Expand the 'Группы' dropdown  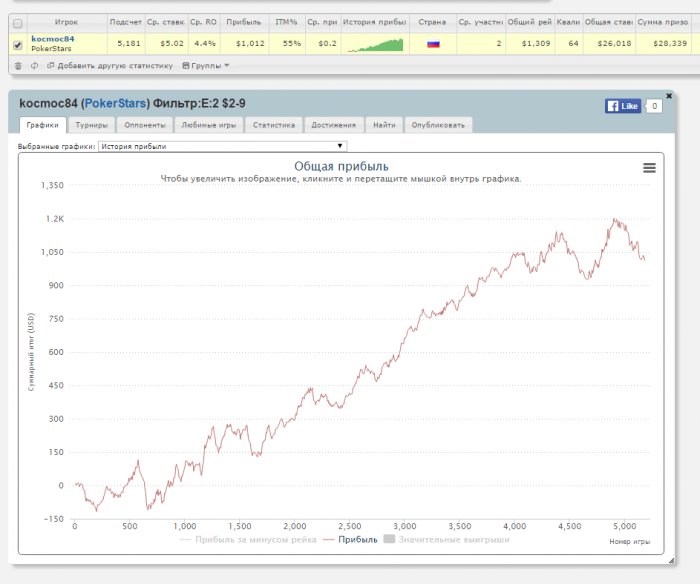(x=205, y=66)
